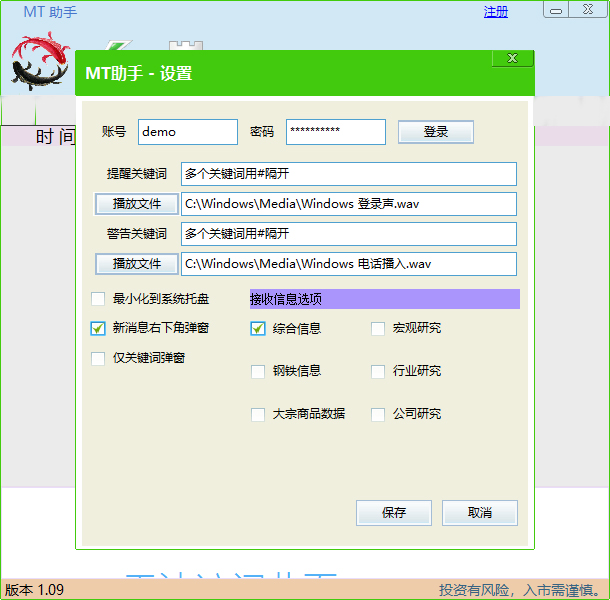Open the 注册 link
Viewport: 610px width, 600px height.
(495, 12)
